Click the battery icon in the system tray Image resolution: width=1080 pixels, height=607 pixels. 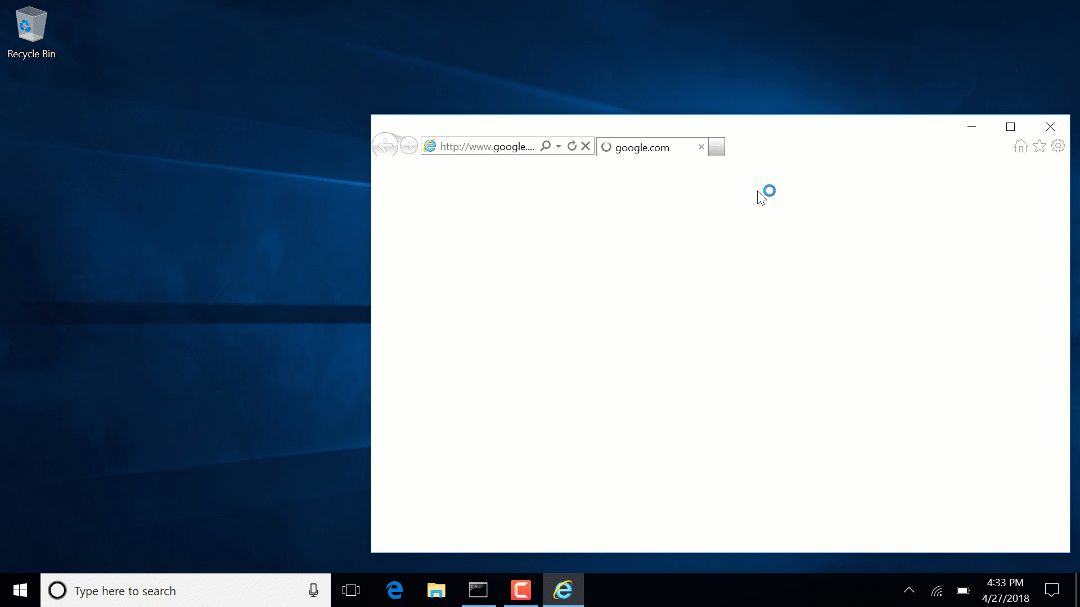pyautogui.click(x=963, y=590)
